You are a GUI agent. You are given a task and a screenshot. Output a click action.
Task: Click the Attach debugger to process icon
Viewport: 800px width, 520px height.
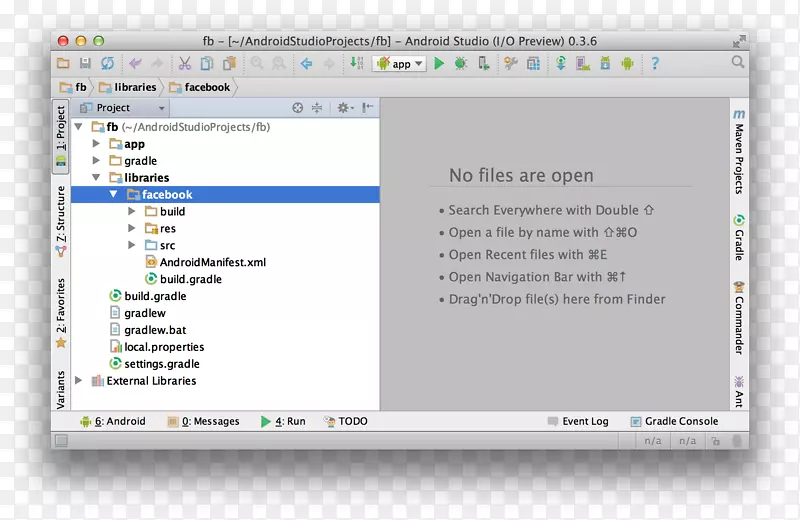pos(483,63)
